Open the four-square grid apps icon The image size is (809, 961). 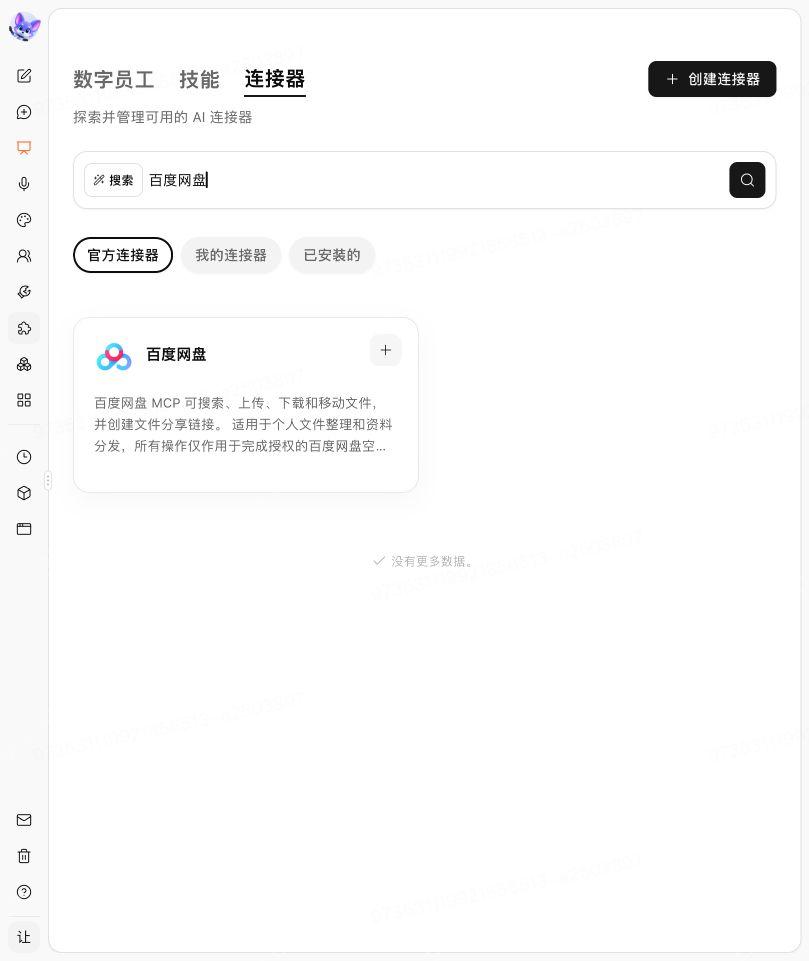pos(24,400)
